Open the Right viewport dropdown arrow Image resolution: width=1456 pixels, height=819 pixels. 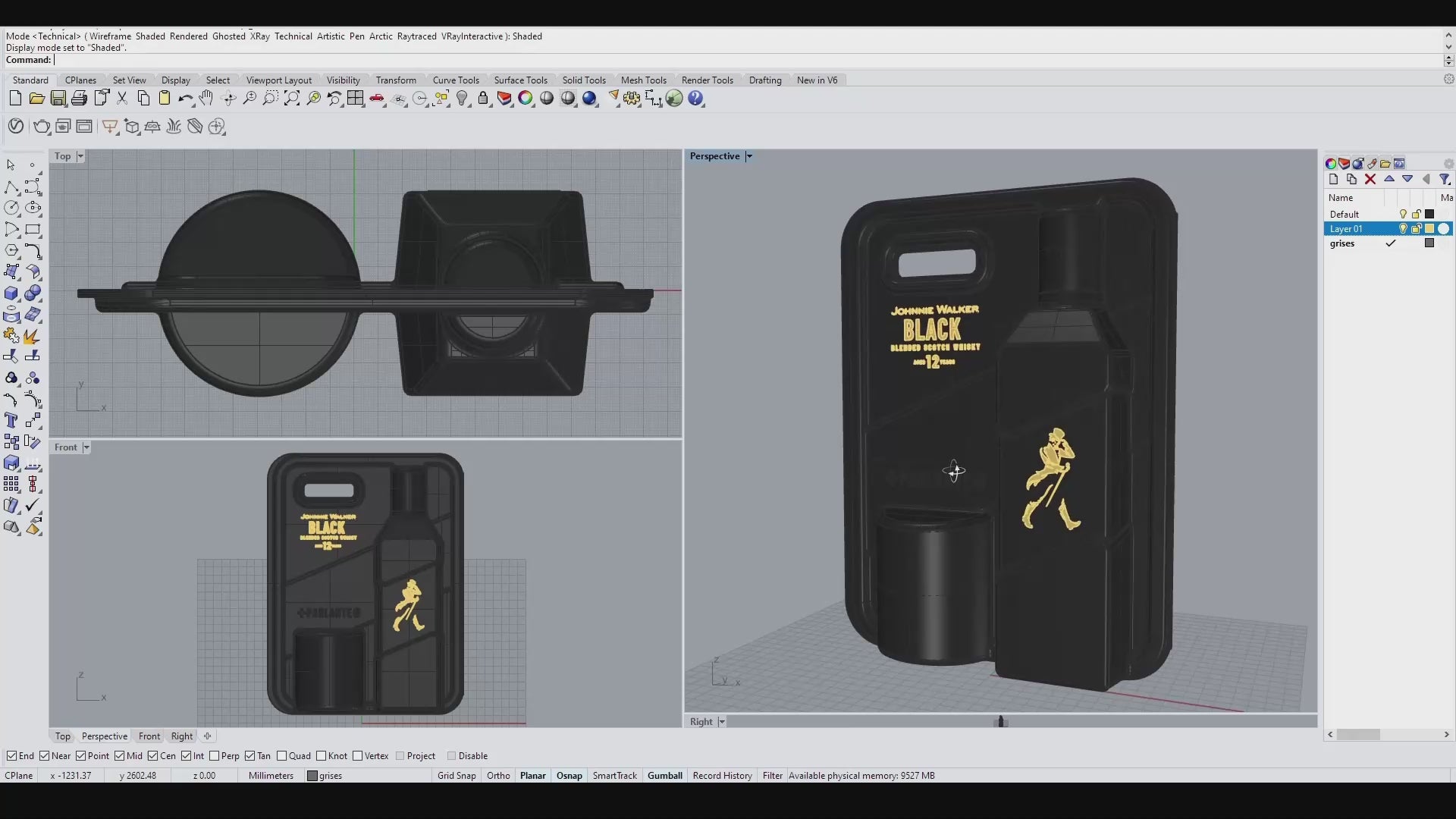(x=722, y=722)
